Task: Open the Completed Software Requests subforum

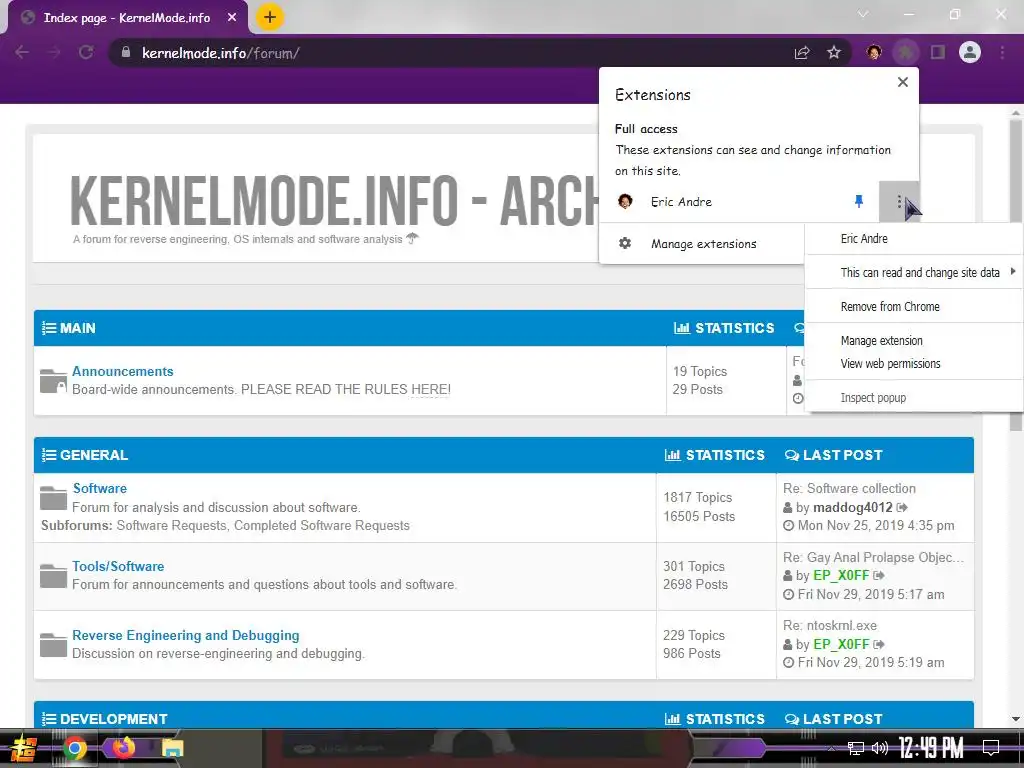Action: pos(322,525)
